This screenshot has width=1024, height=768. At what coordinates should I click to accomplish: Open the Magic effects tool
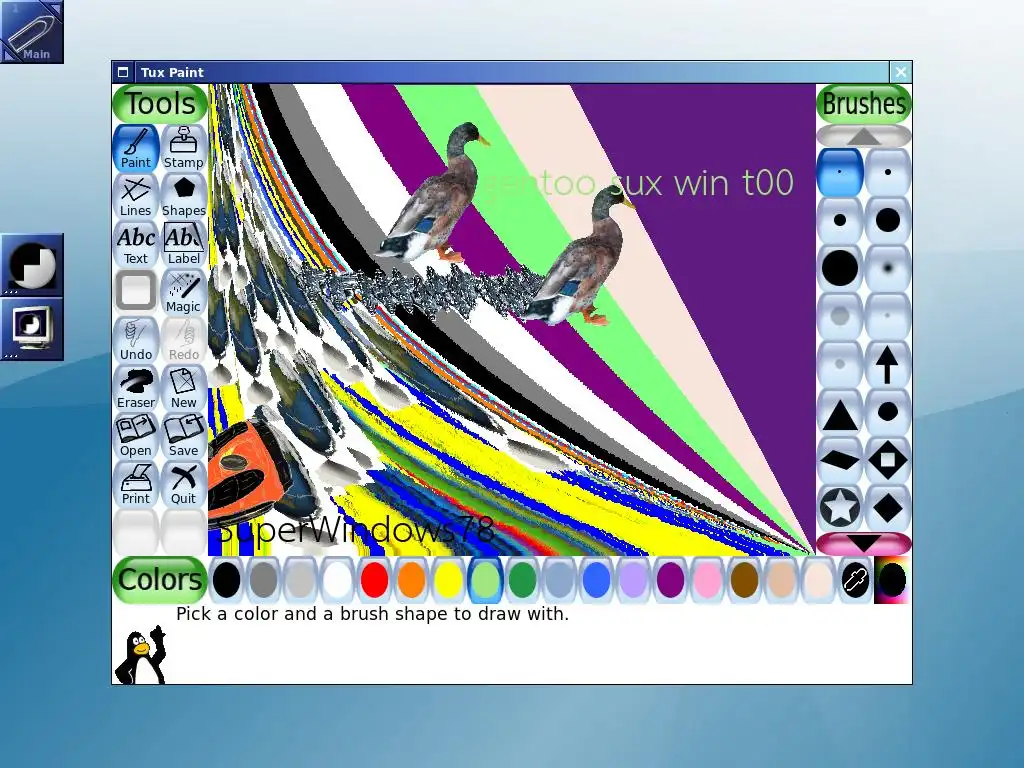pyautogui.click(x=184, y=293)
